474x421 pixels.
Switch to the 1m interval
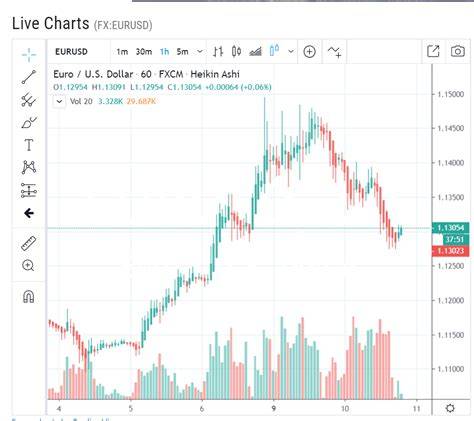122,52
